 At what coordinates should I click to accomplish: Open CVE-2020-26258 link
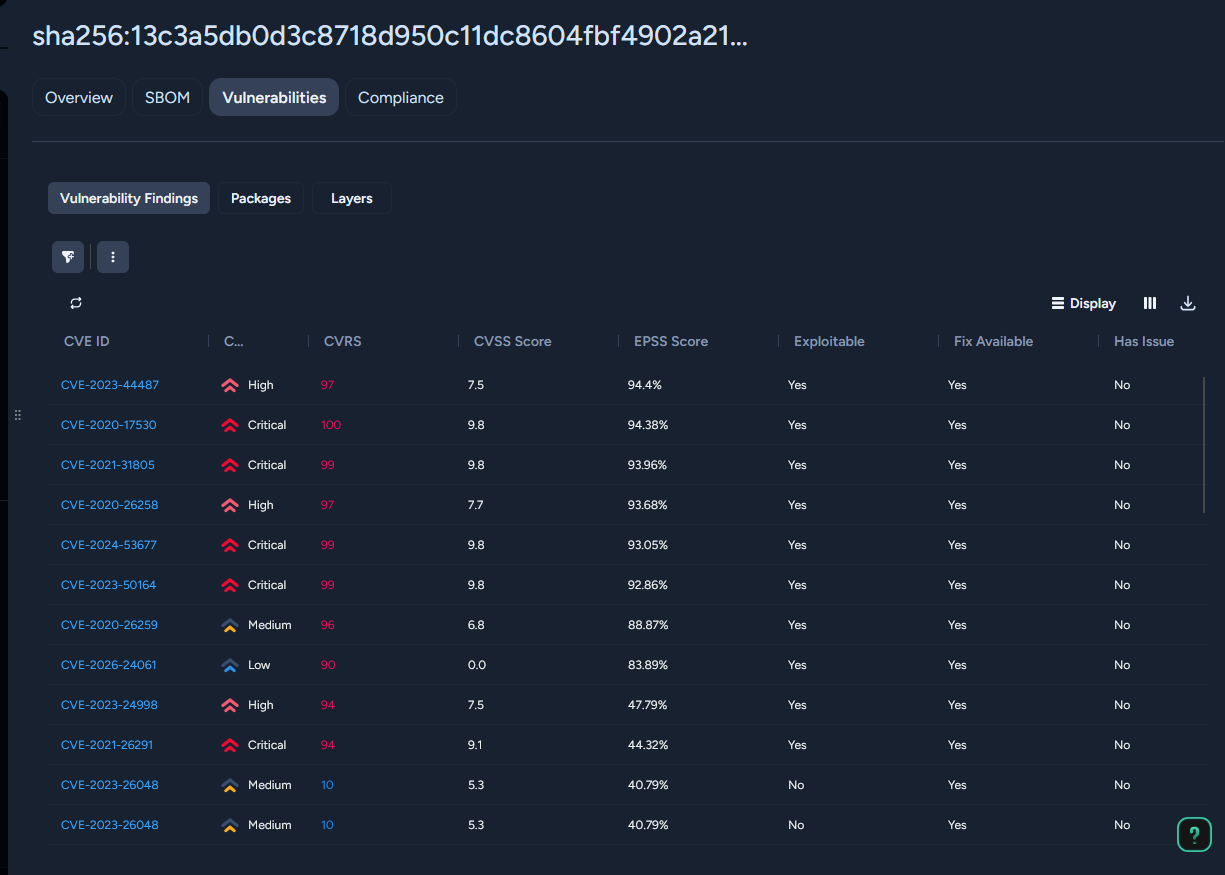(x=110, y=505)
